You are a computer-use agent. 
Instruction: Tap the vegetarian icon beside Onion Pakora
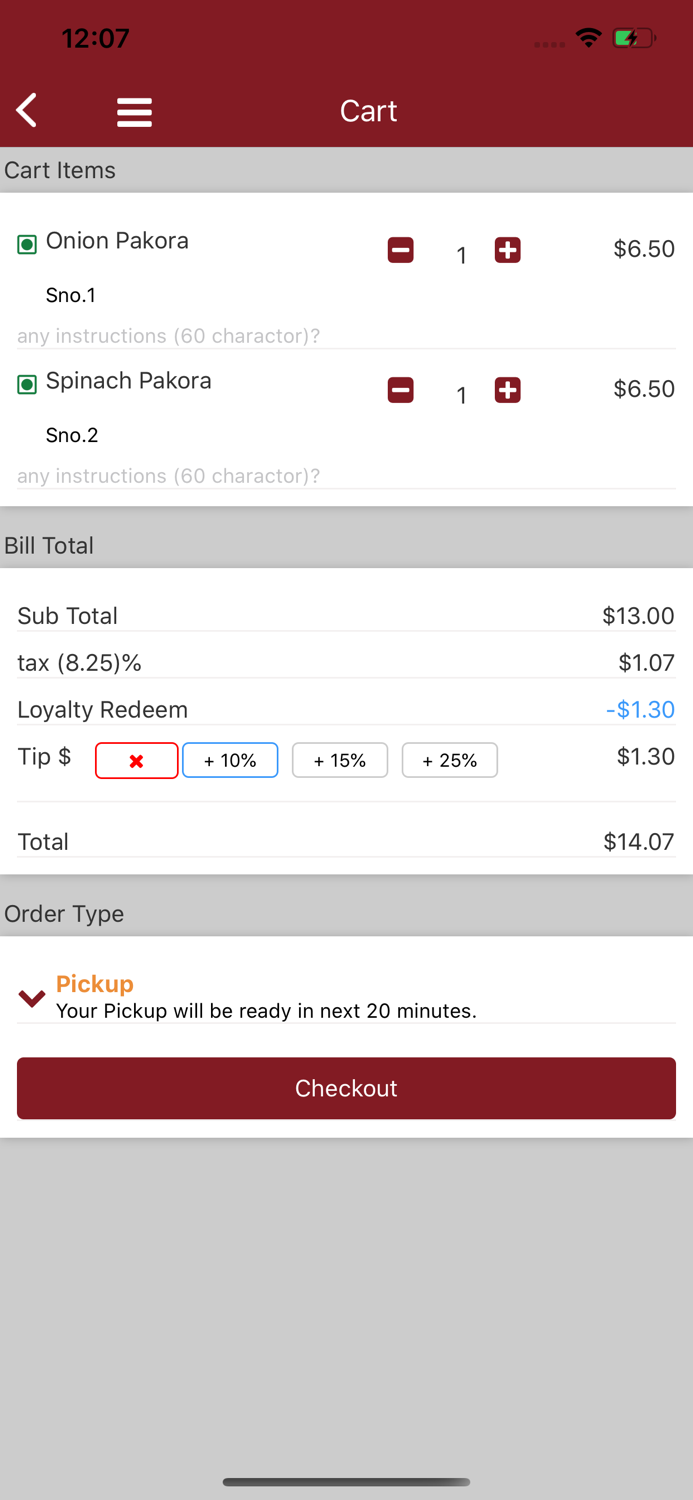(x=27, y=244)
